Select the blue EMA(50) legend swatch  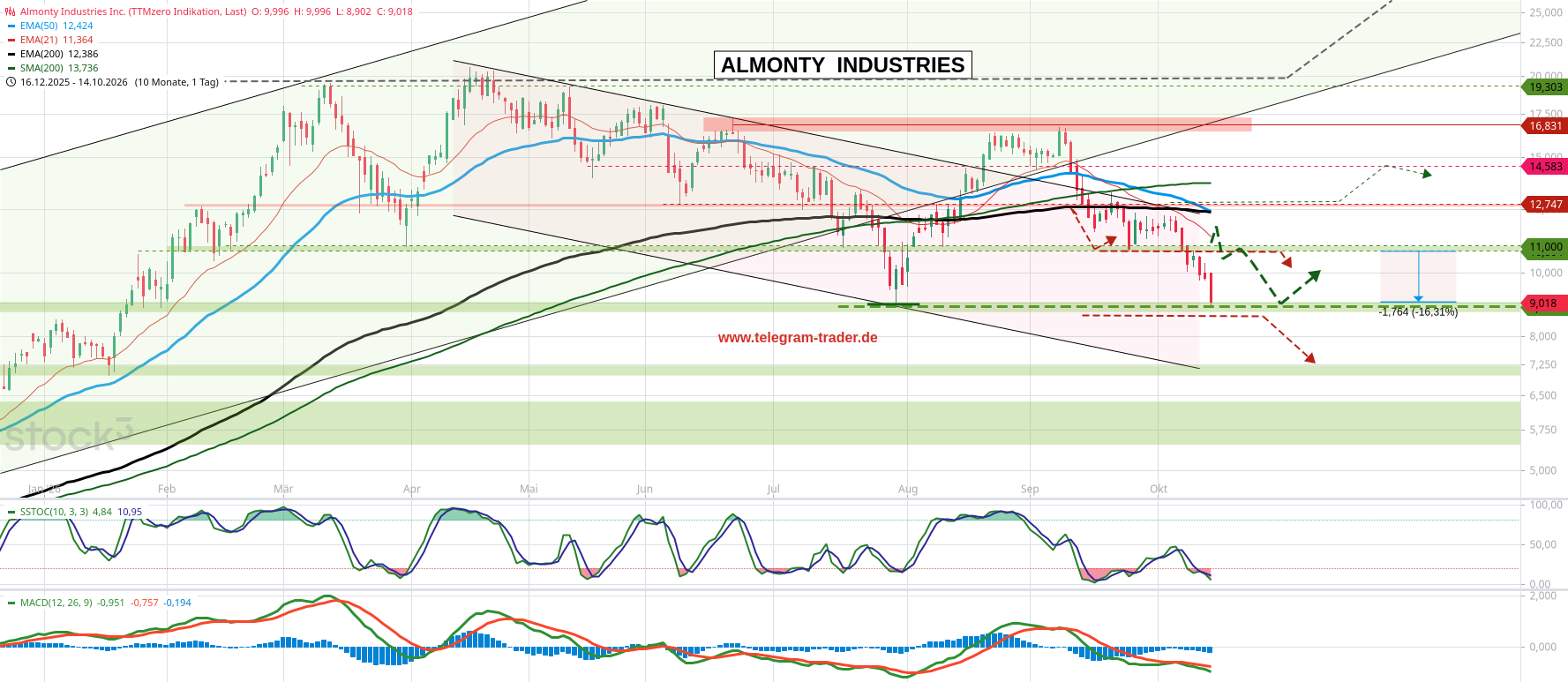click(11, 26)
